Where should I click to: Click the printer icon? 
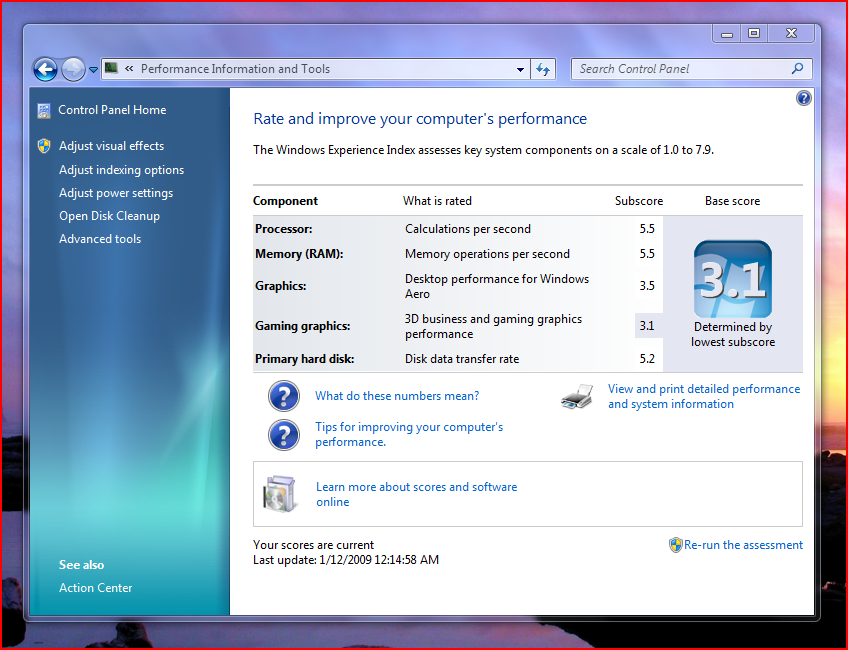pos(577,396)
